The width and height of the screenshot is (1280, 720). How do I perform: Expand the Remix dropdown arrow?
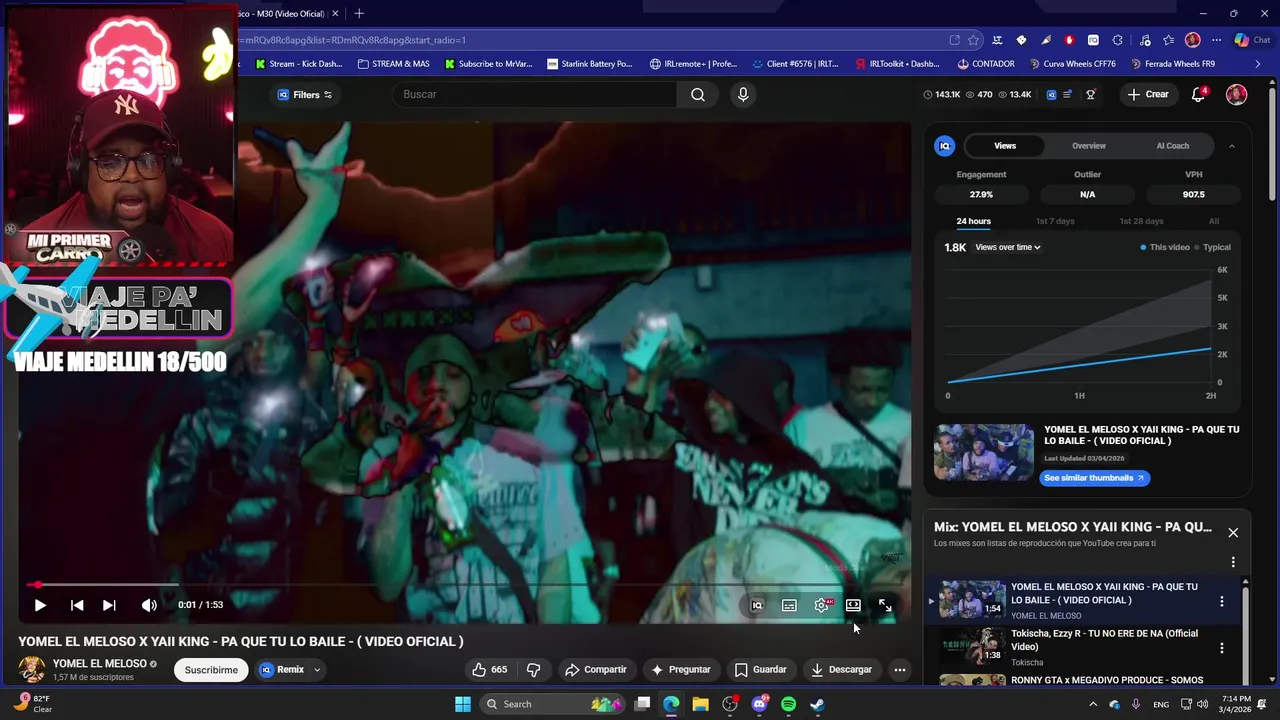[x=317, y=670]
